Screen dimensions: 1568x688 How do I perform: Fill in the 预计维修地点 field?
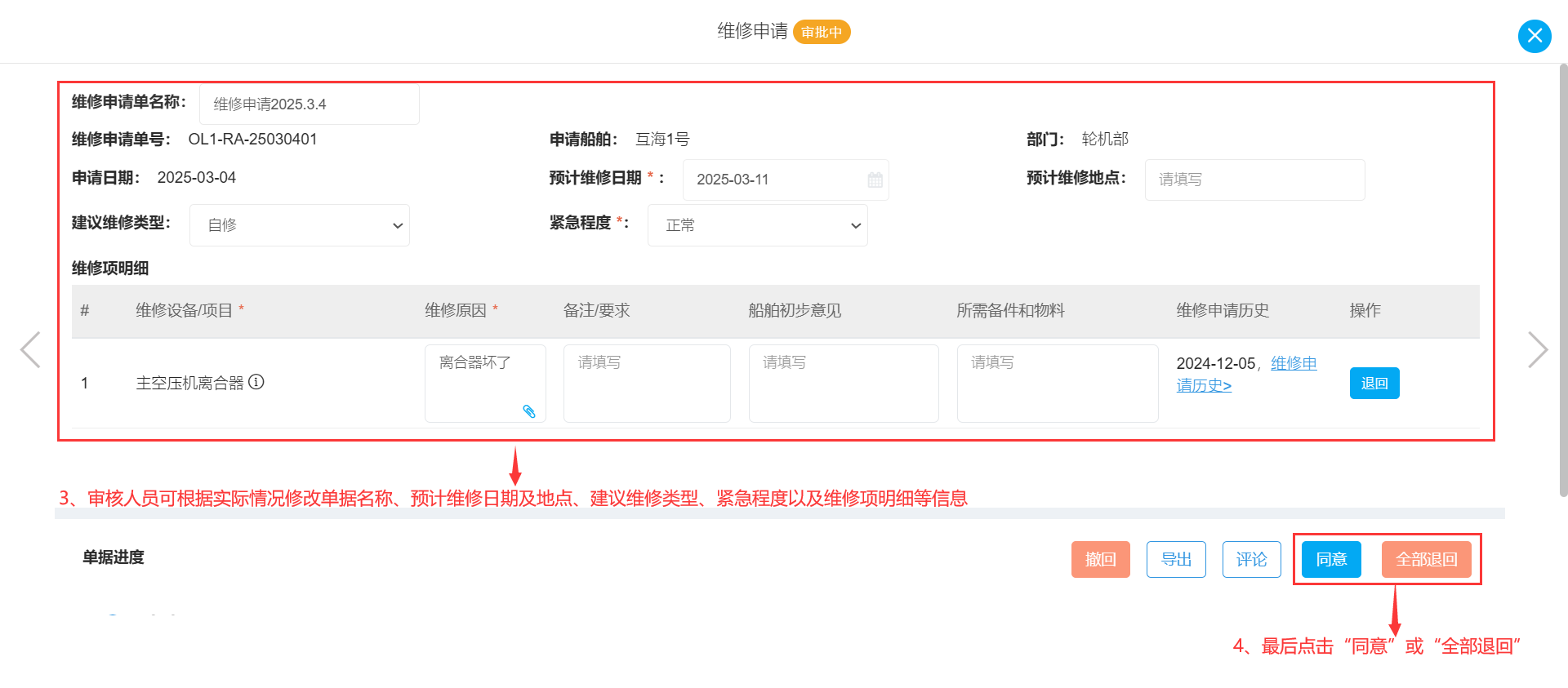(1254, 180)
